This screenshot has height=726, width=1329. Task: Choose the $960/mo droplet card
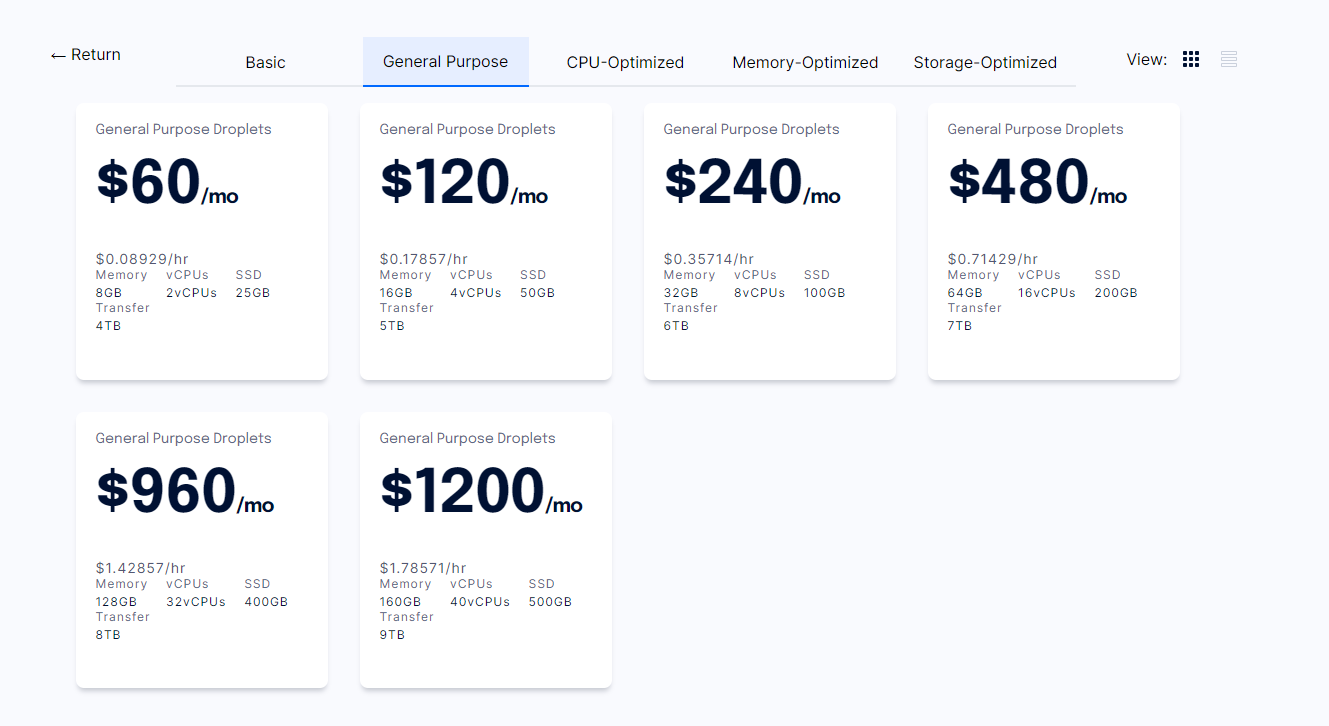[202, 550]
